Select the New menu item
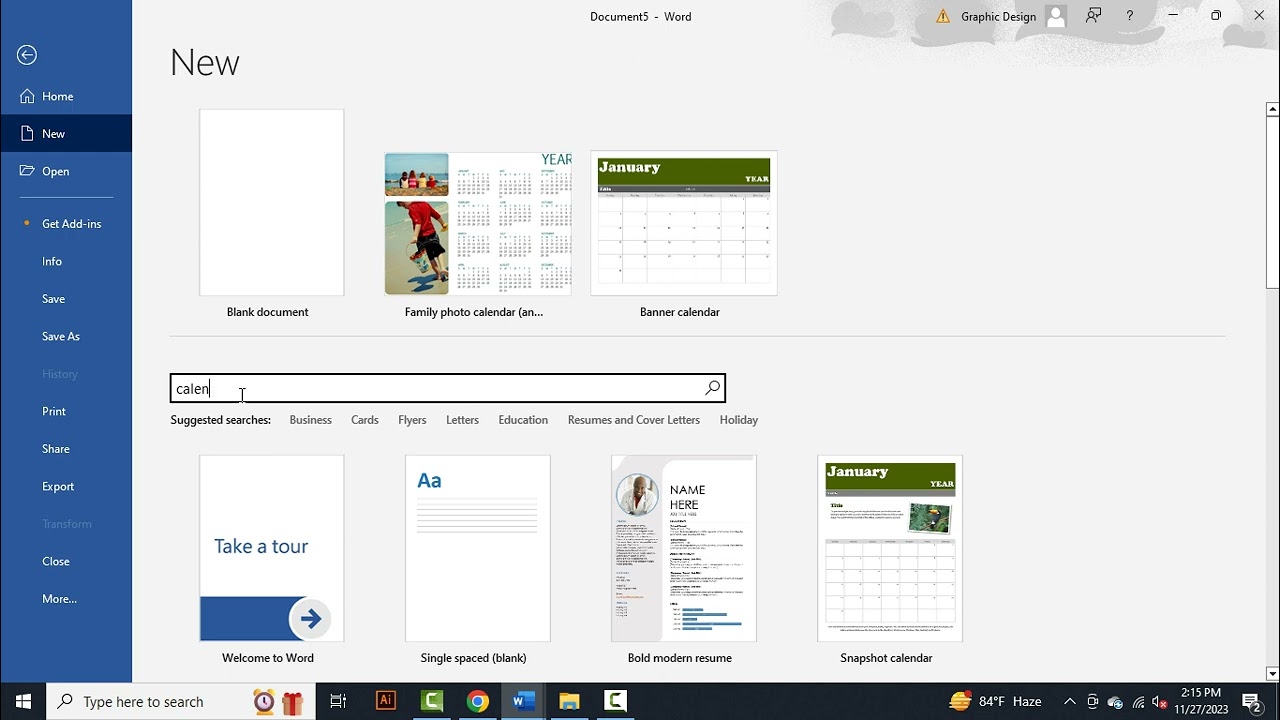The image size is (1280, 720). (x=66, y=133)
